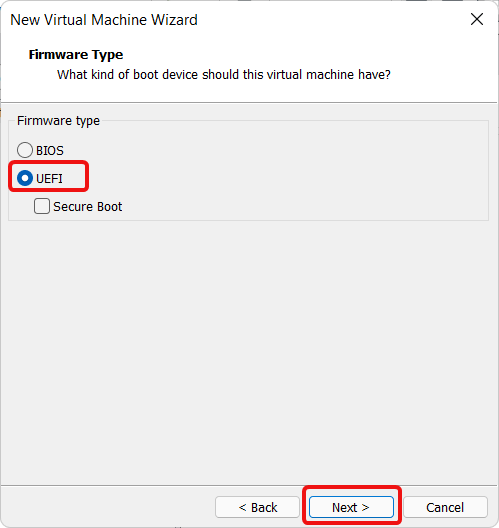Select the UEFI radio button circle
Image resolution: width=499 pixels, height=528 pixels.
click(25, 178)
